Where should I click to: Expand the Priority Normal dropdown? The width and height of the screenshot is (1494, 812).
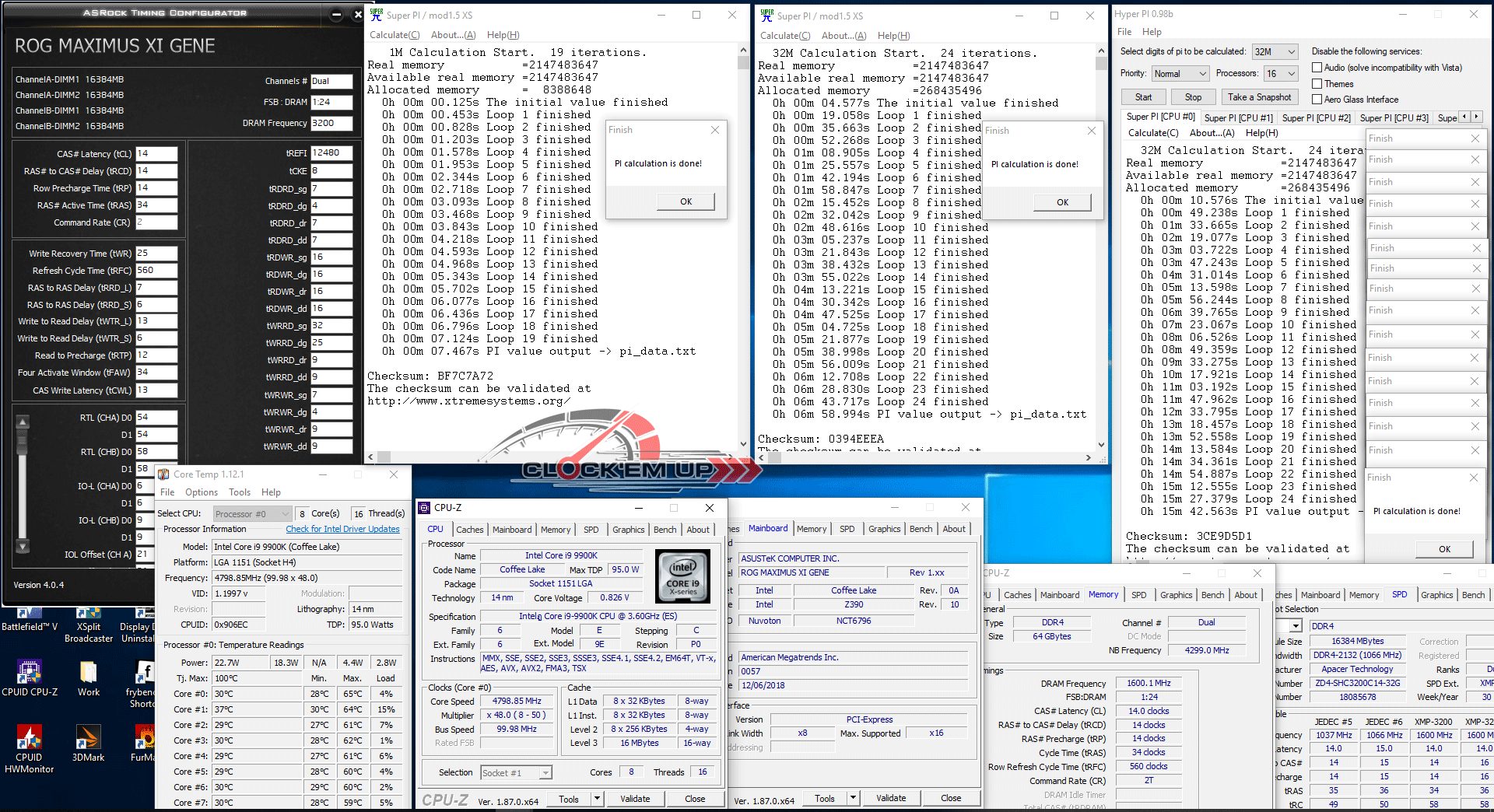(x=1180, y=73)
